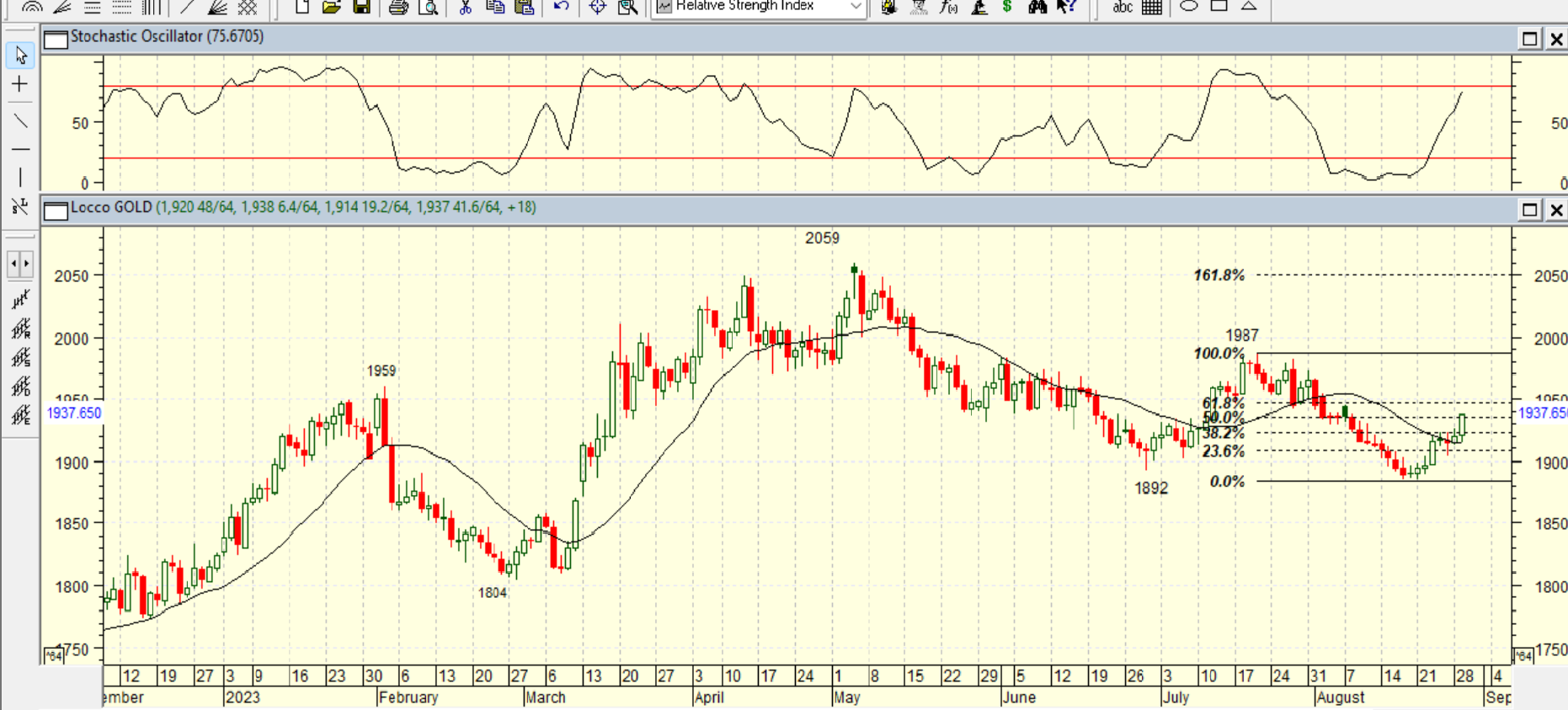
Task: Click the Locco GOLD price title text
Action: tap(303, 207)
